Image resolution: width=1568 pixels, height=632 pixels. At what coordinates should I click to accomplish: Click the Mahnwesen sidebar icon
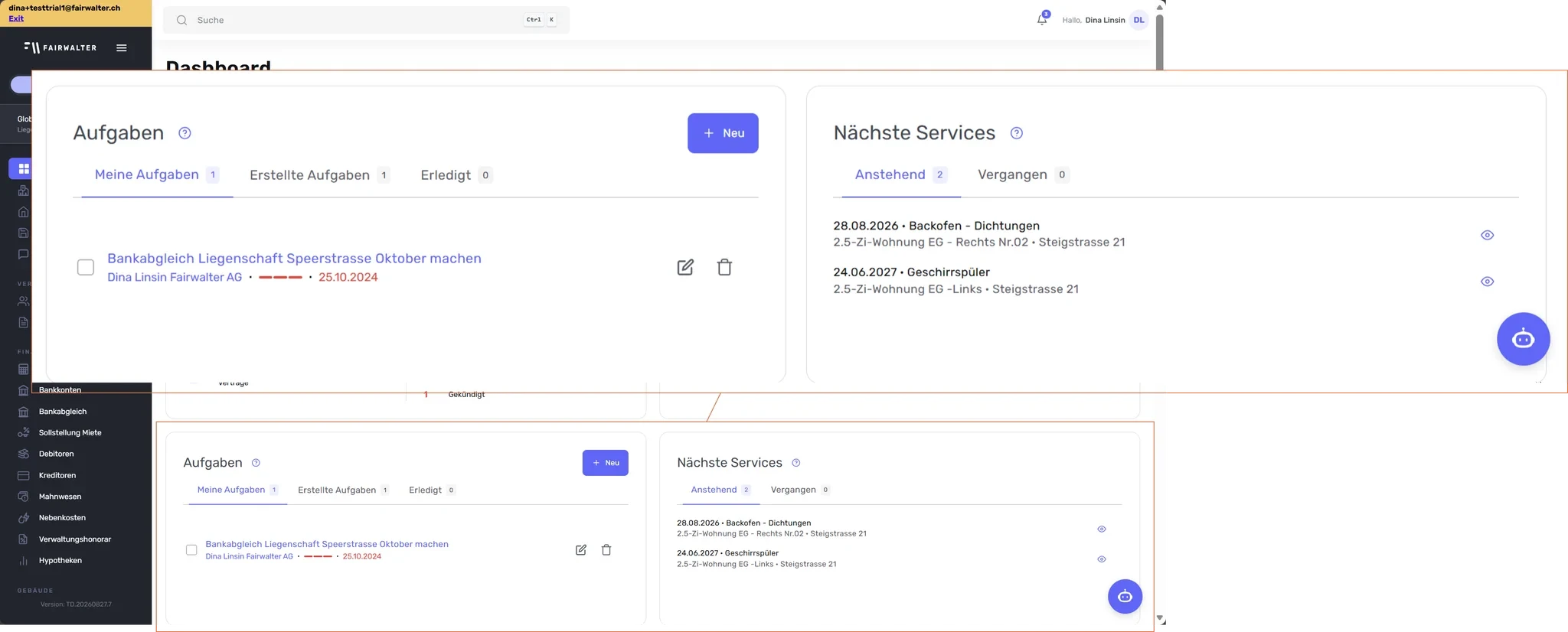(24, 497)
